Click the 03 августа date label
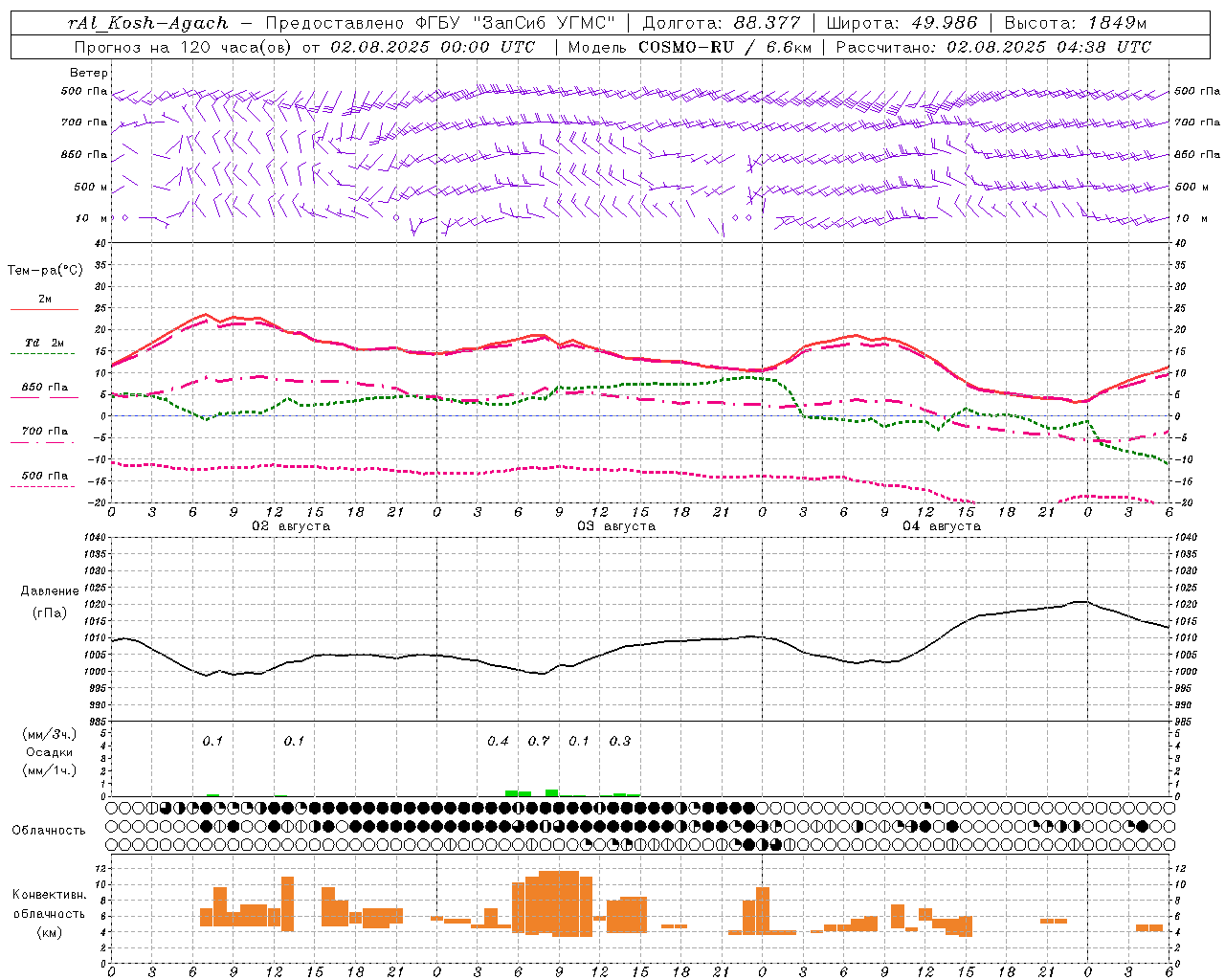1225x980 pixels. point(616,526)
